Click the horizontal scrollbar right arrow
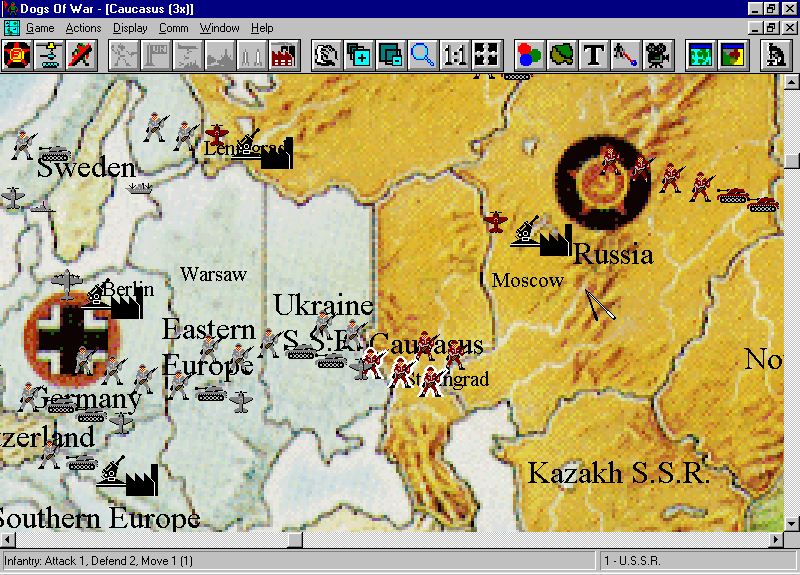The image size is (800, 575). pos(776,539)
